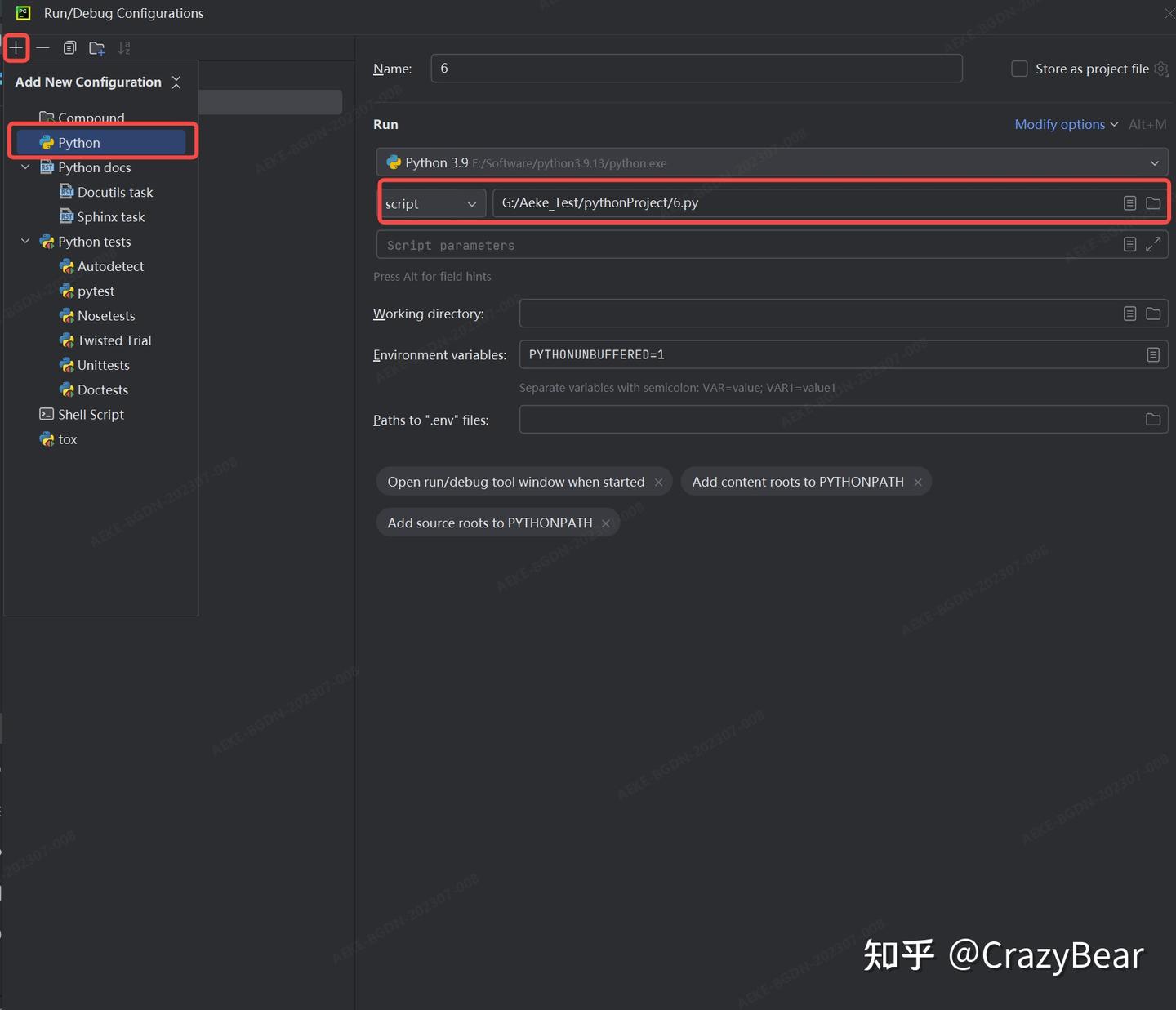Open the script/module type dropdown
The image size is (1176, 1010).
tap(431, 203)
